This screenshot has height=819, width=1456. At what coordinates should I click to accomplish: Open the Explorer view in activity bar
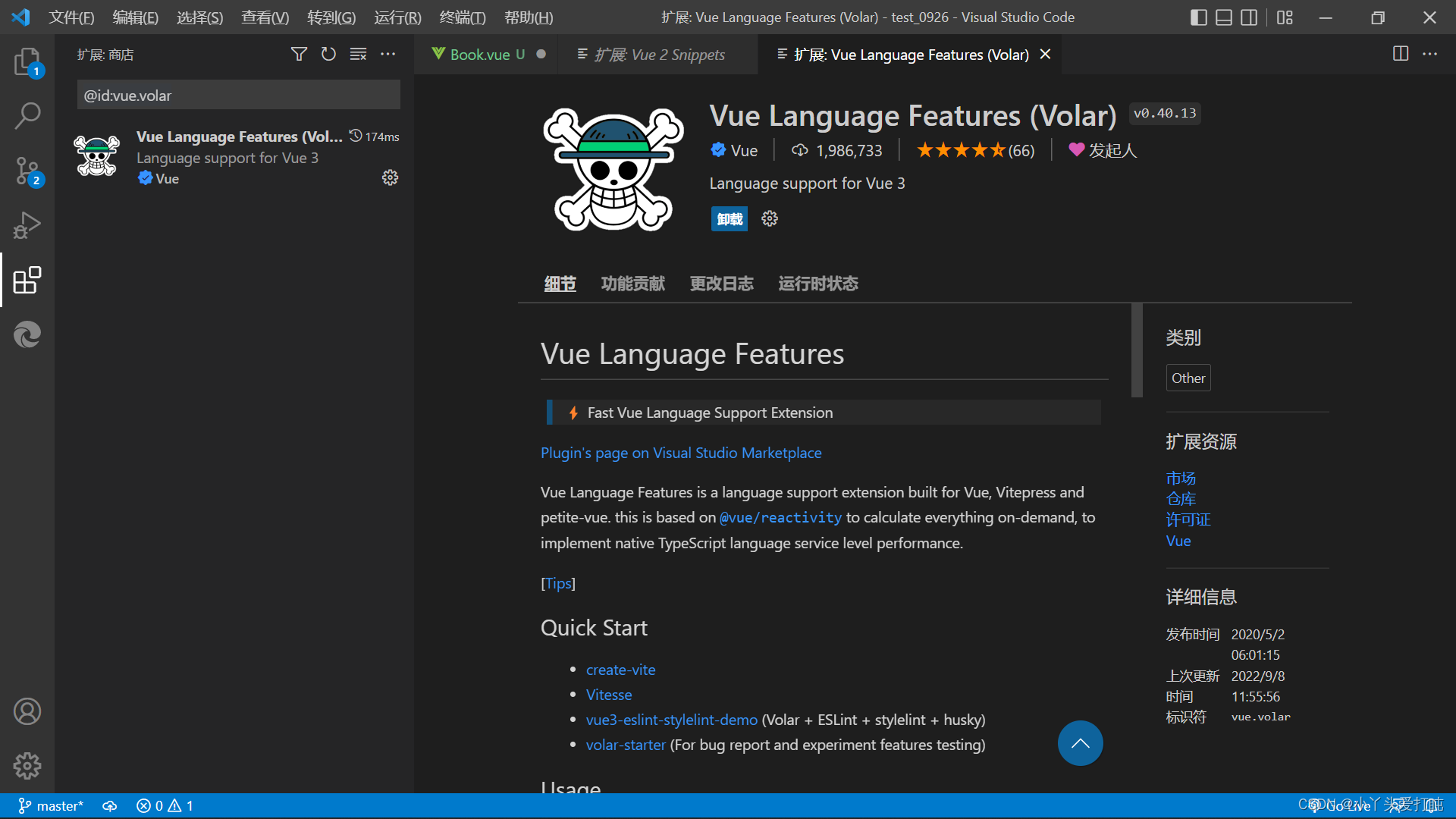pos(27,61)
